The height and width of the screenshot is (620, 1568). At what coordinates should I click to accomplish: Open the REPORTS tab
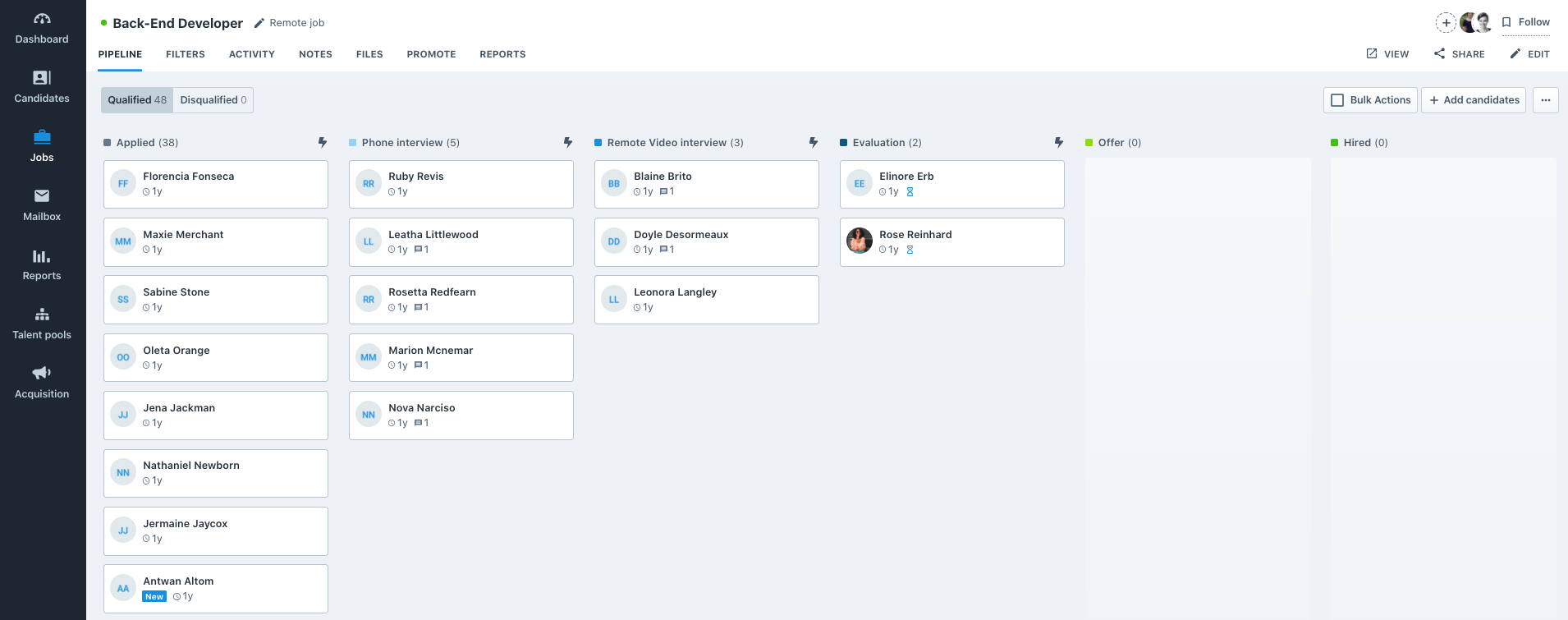502,54
